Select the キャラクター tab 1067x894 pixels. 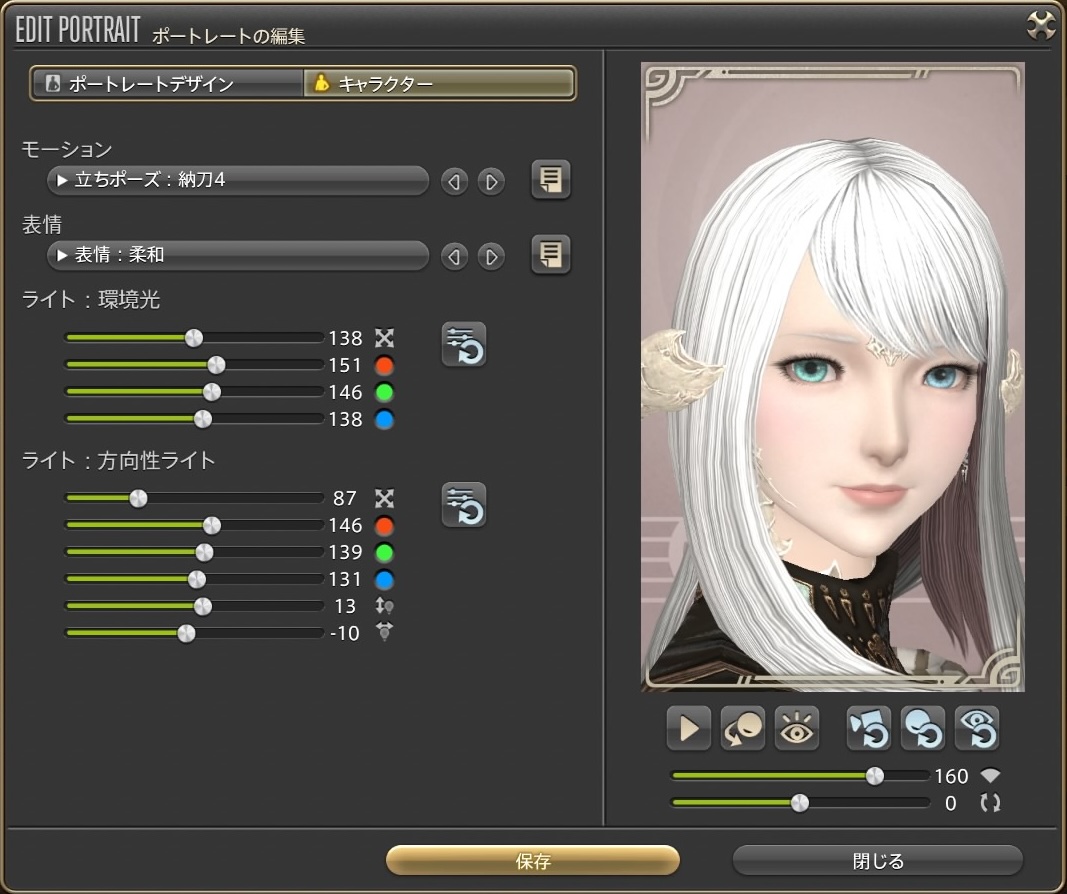439,84
